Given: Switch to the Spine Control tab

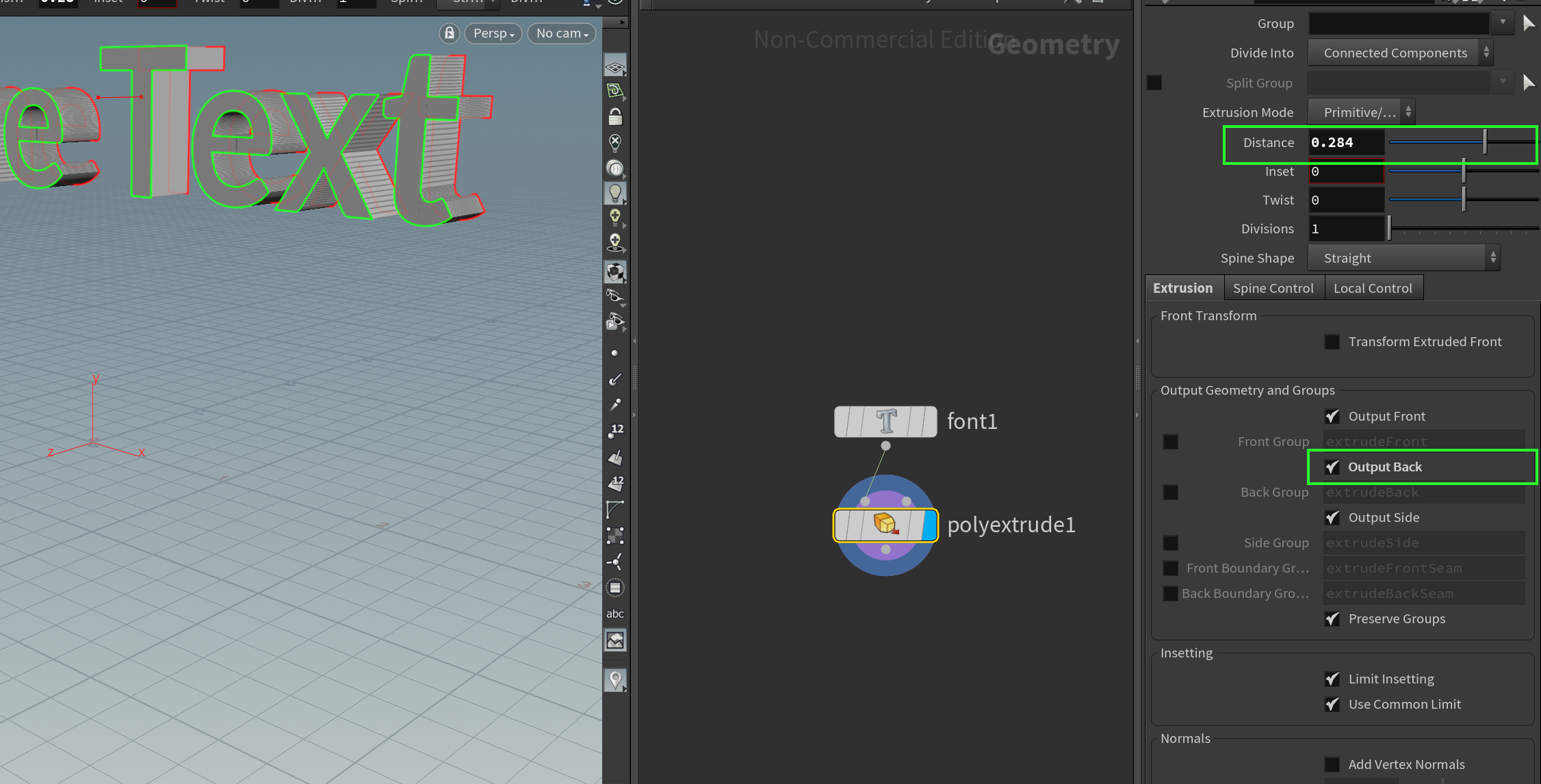Looking at the screenshot, I should pos(1273,287).
